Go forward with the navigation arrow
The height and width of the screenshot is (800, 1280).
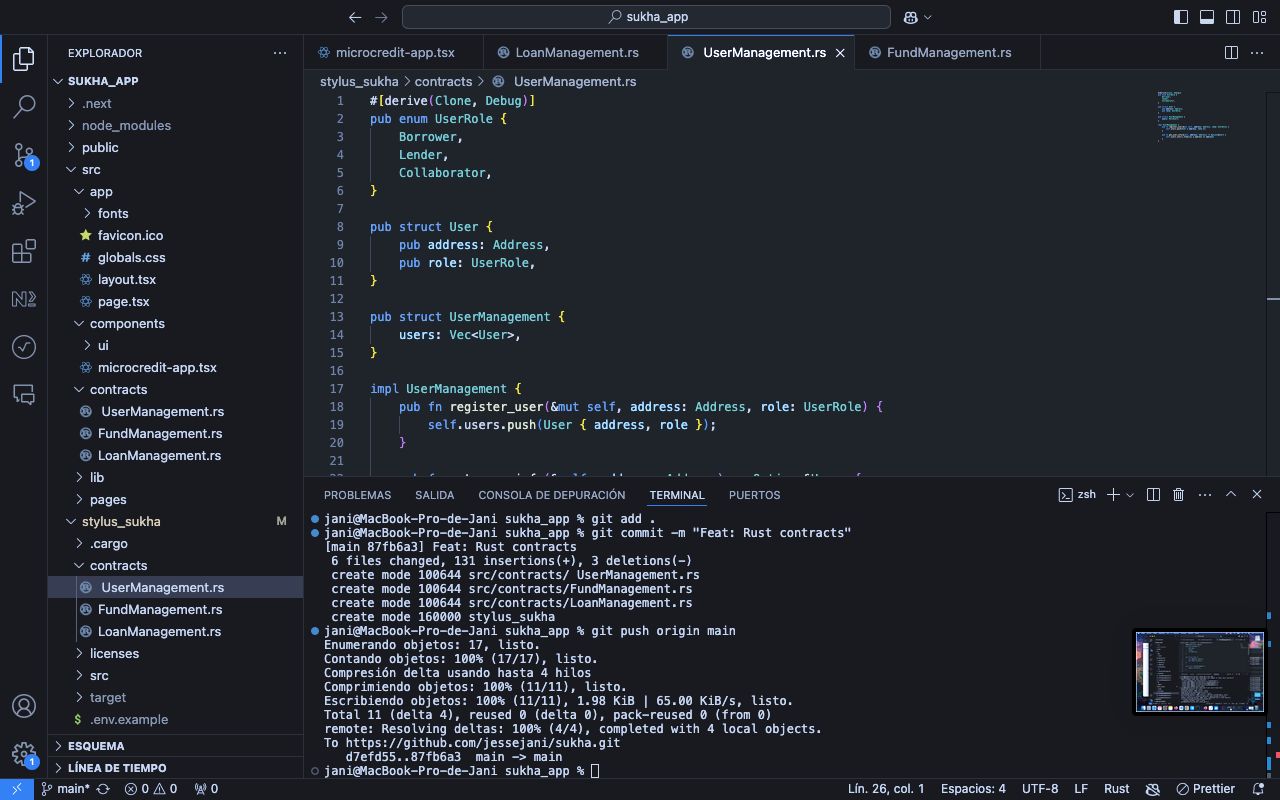coord(381,17)
